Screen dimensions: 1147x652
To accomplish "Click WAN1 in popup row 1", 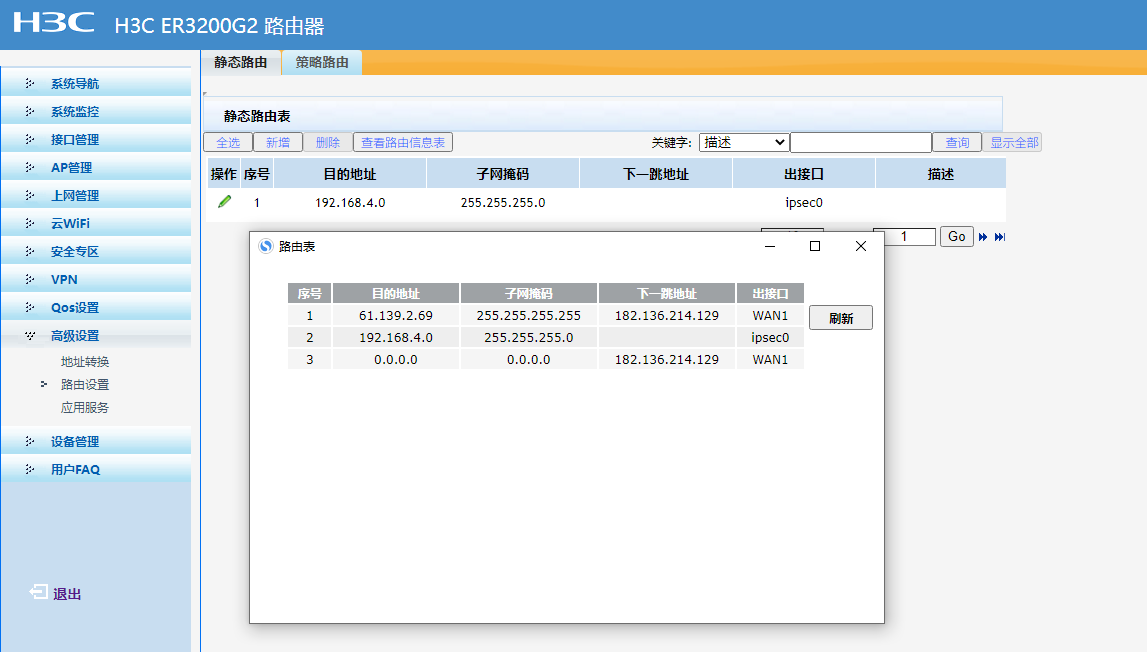I will [x=770, y=315].
